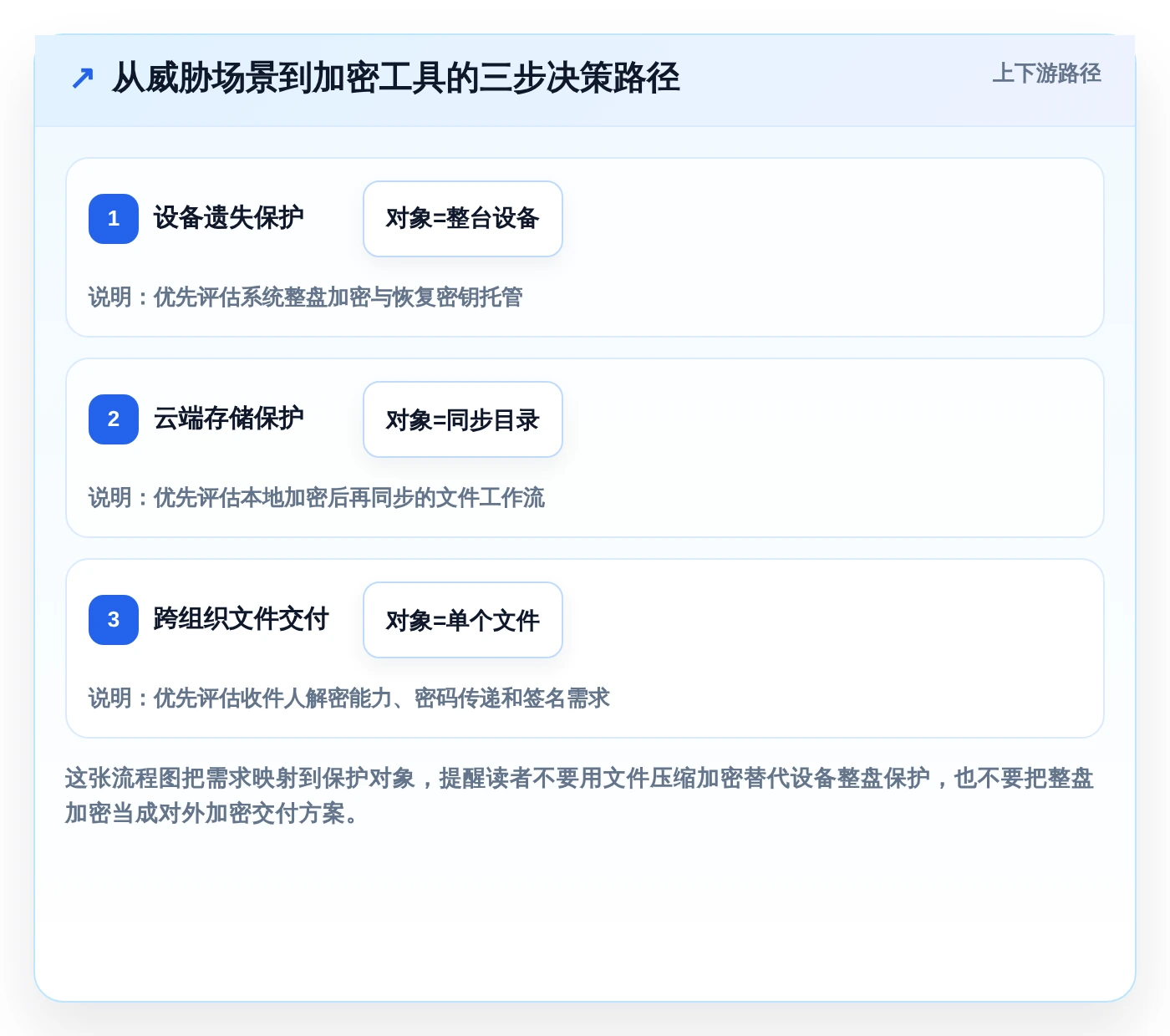Click the note about 收件人解密能力、密码传递和签名需求
The width and height of the screenshot is (1170, 1036).
click(349, 698)
